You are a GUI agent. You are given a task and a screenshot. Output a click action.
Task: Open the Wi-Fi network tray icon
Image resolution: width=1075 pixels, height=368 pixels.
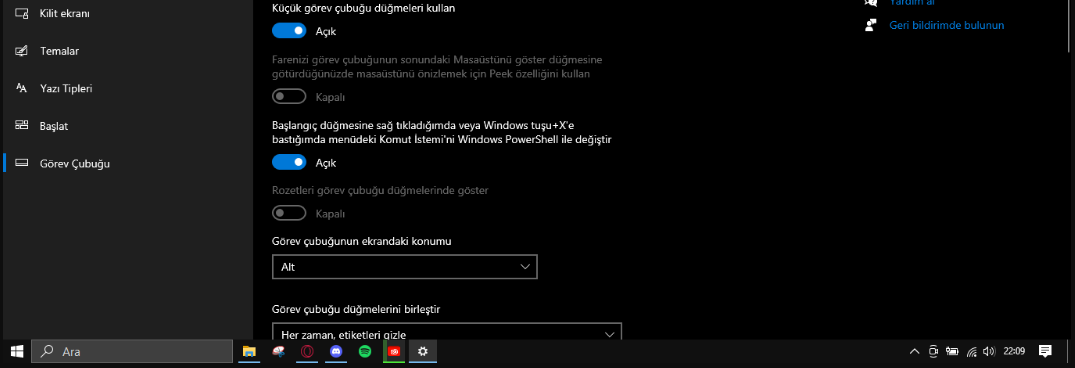coord(971,352)
